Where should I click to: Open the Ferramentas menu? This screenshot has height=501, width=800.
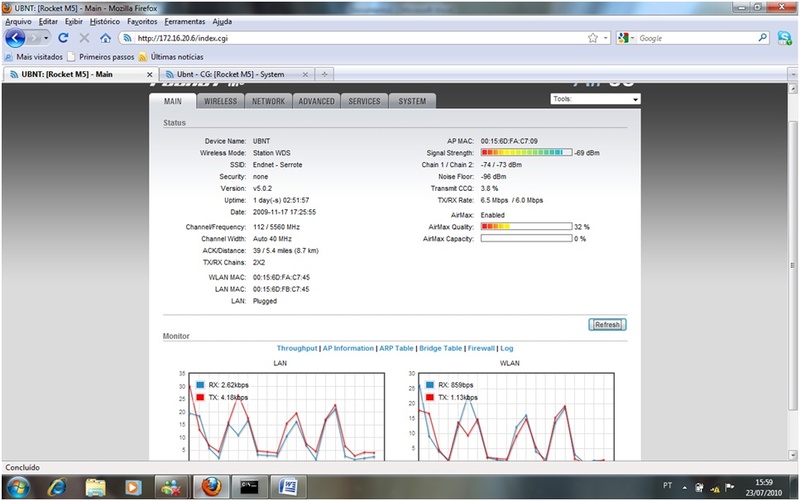tap(185, 21)
